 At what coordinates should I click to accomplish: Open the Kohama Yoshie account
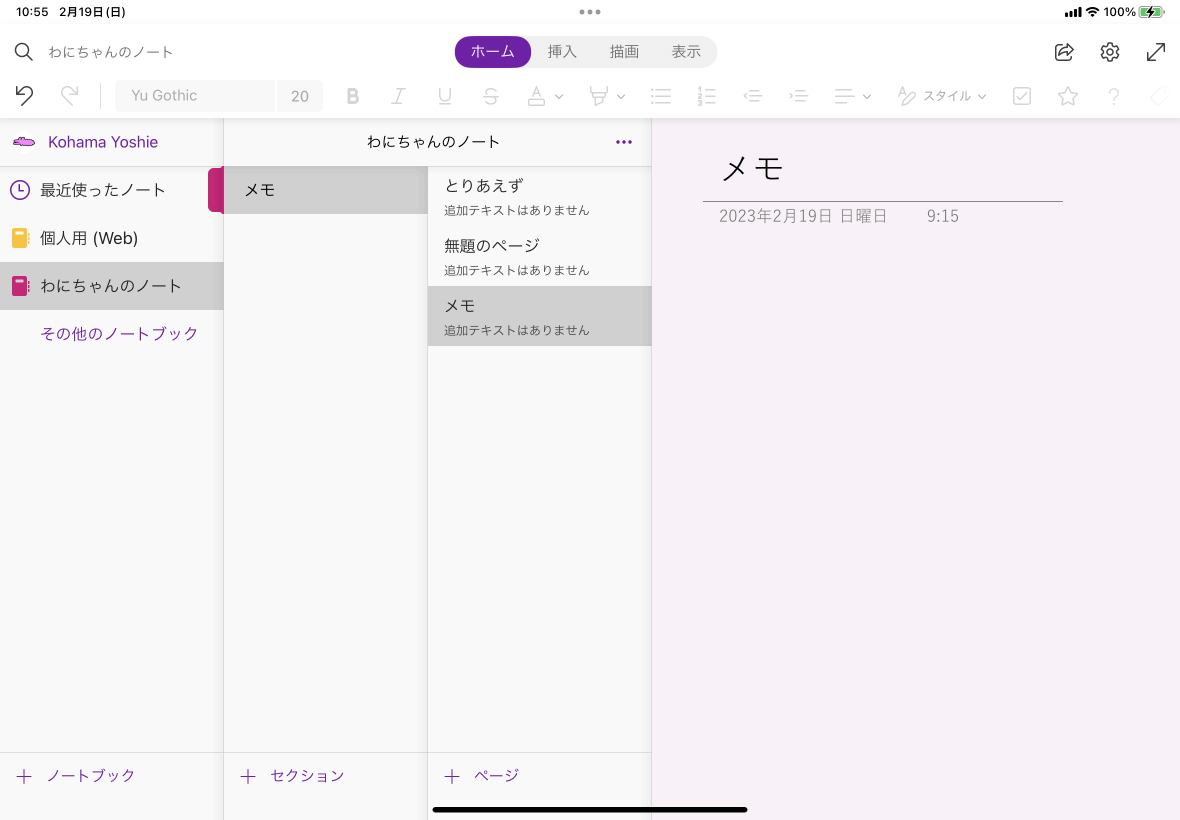pyautogui.click(x=103, y=142)
